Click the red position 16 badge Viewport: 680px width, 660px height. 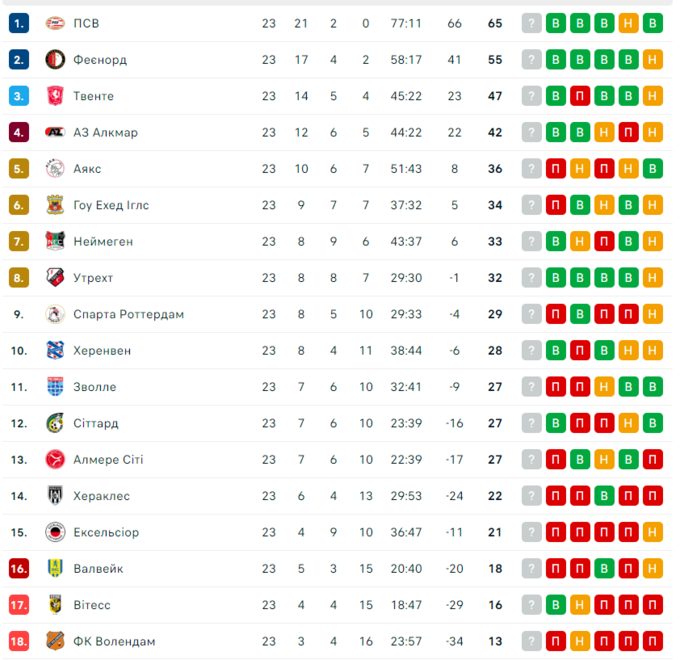[x=19, y=569]
